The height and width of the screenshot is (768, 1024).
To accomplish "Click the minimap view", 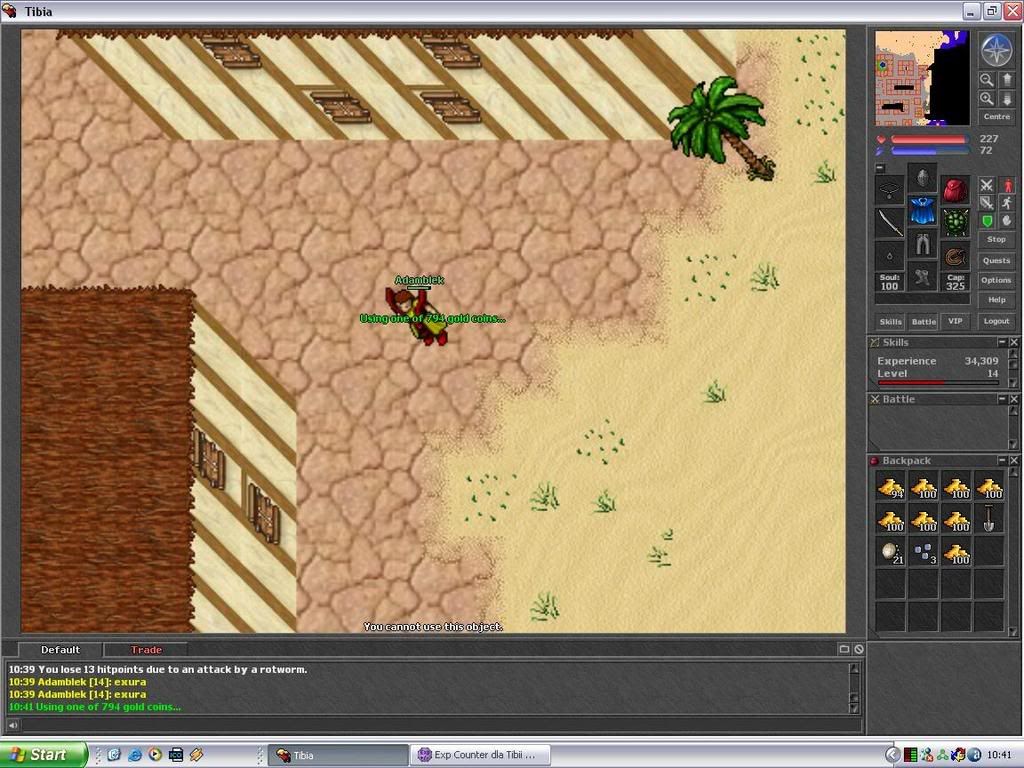I will tap(922, 78).
